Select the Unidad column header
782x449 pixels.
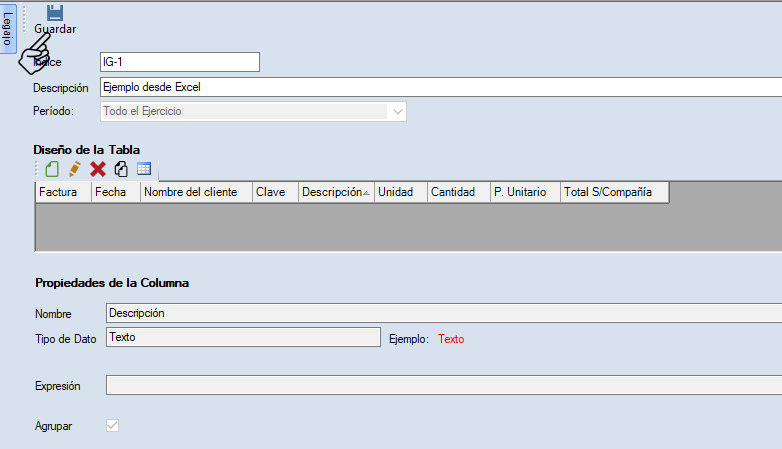pyautogui.click(x=400, y=192)
